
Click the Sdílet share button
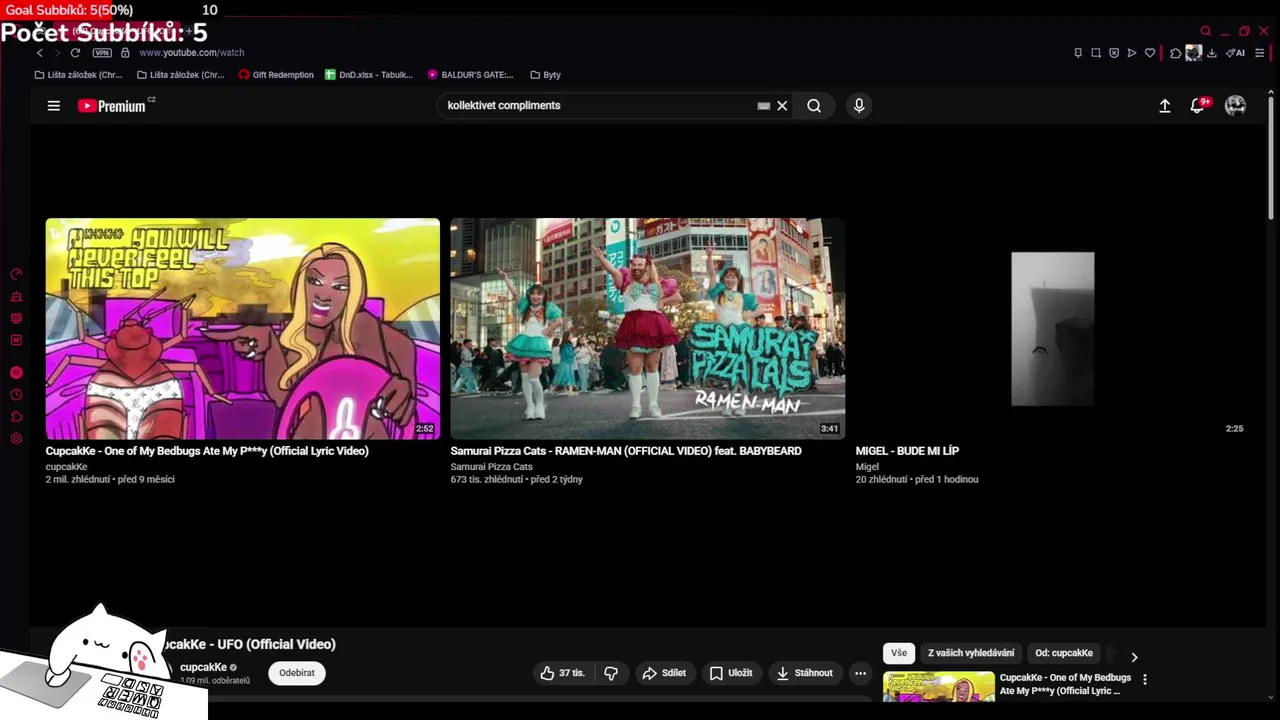click(x=664, y=673)
